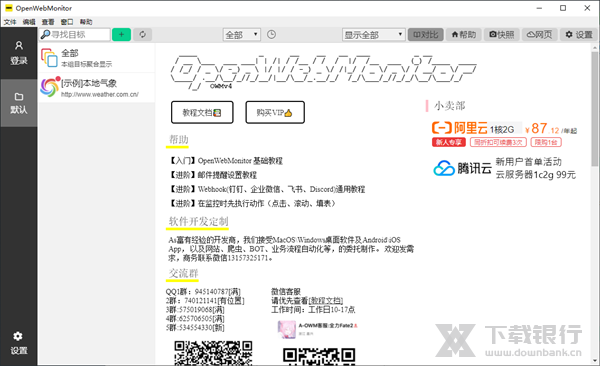Screen dimensions: 600x366
Task: Click the 交流群 section heading
Action: (183, 273)
